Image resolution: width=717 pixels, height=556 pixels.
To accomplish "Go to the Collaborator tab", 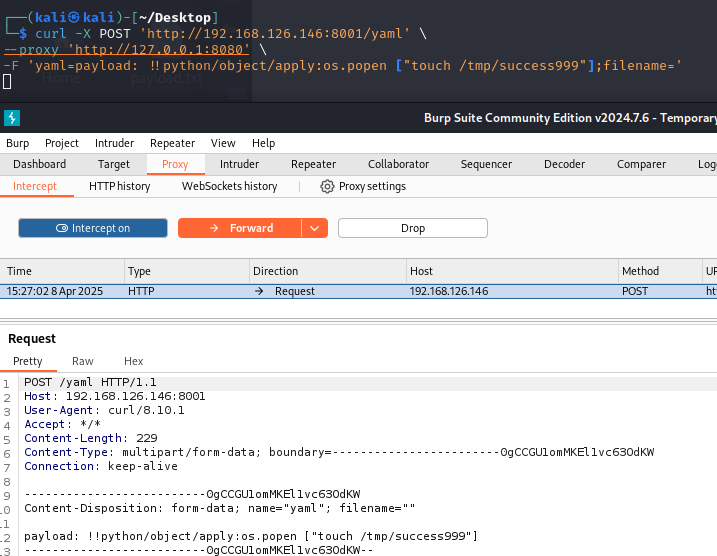I will click(398, 164).
